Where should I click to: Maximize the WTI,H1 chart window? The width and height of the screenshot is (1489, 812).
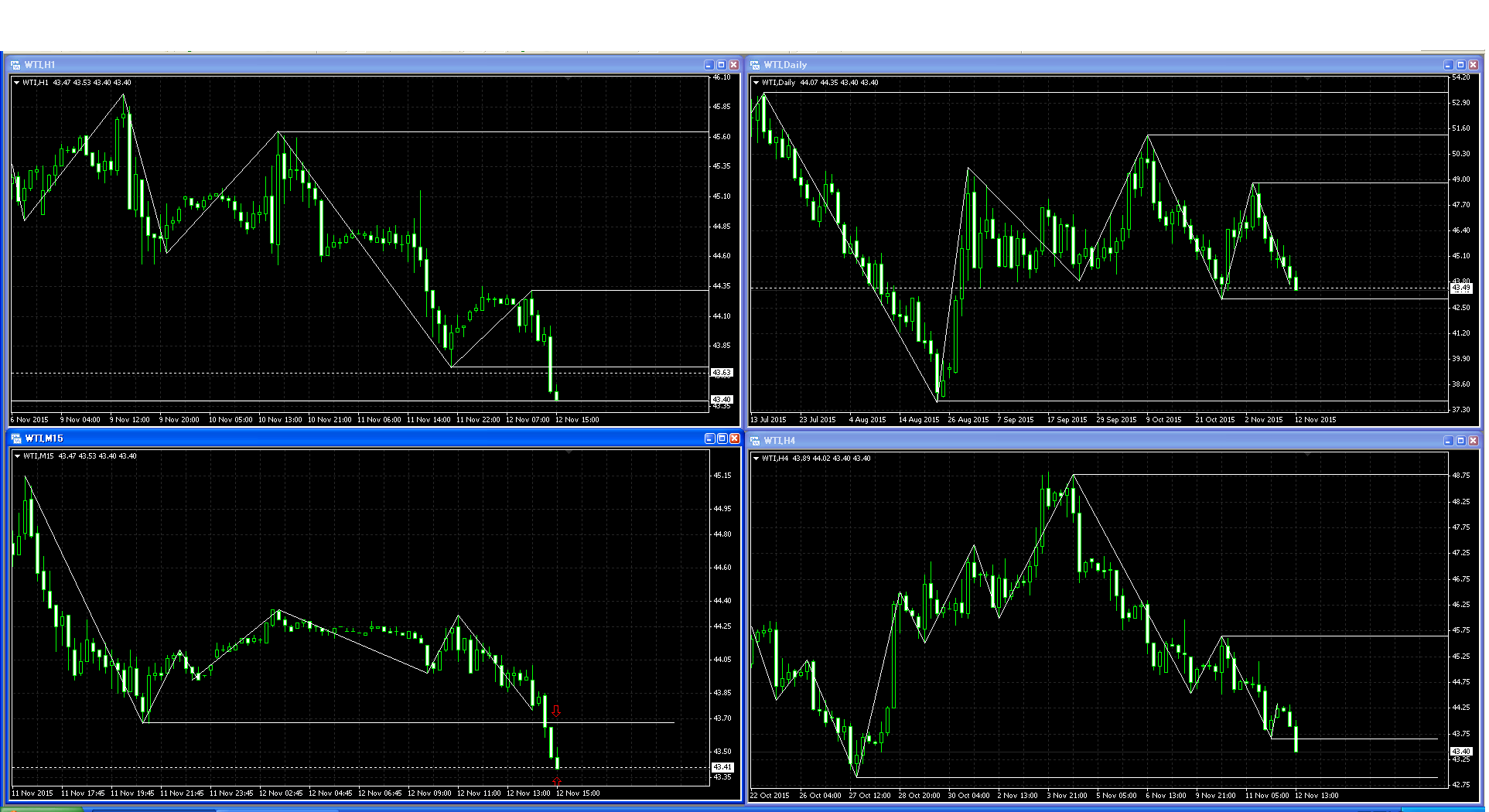[721, 65]
